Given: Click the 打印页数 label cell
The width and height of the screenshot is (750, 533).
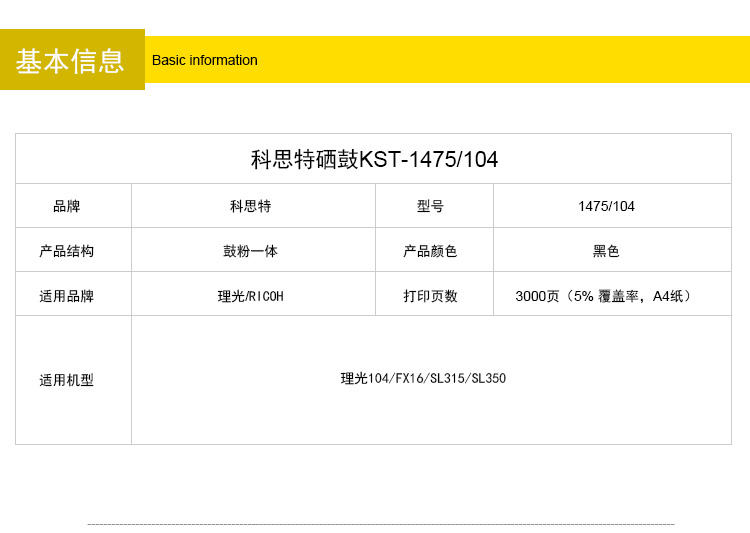Looking at the screenshot, I should click(430, 296).
